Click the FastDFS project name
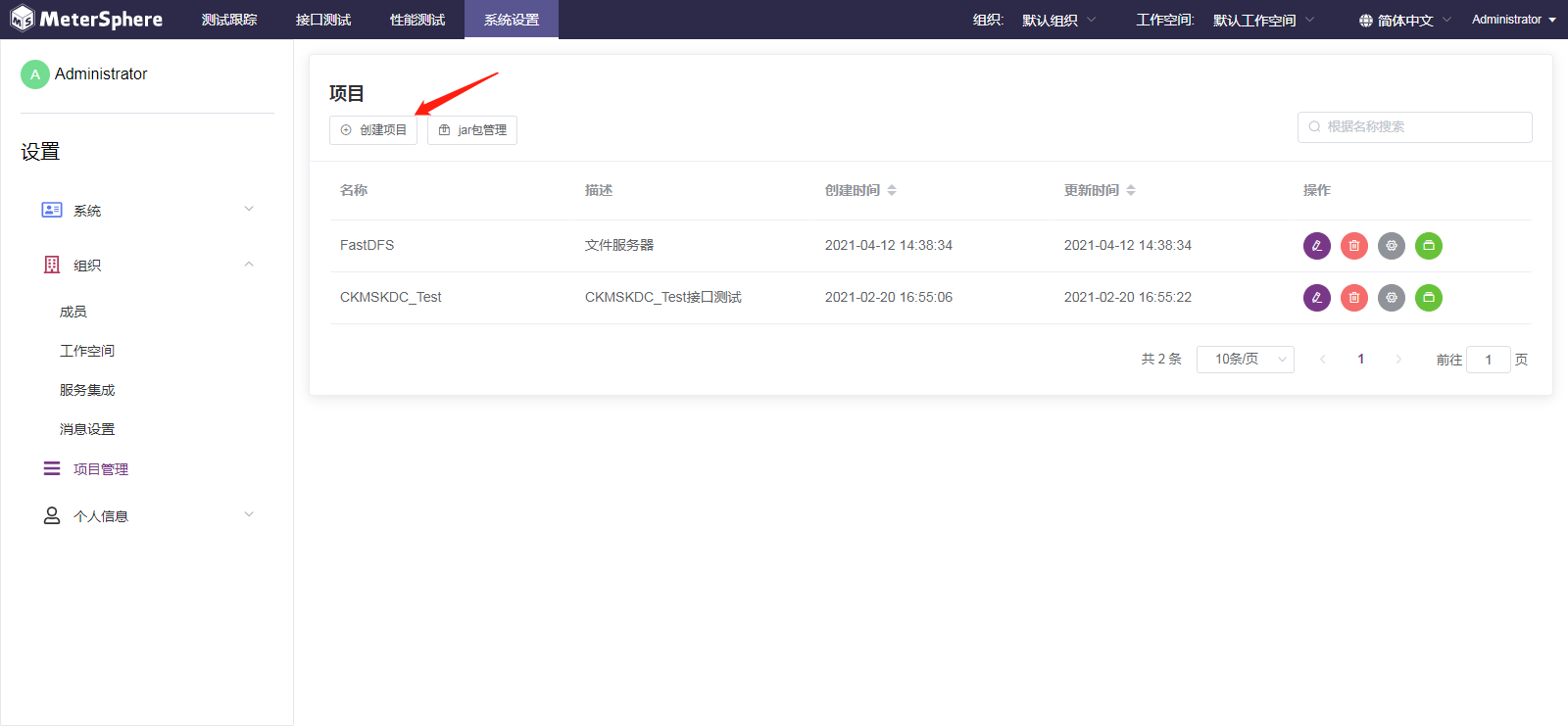This screenshot has height=726, width=1568. [367, 245]
